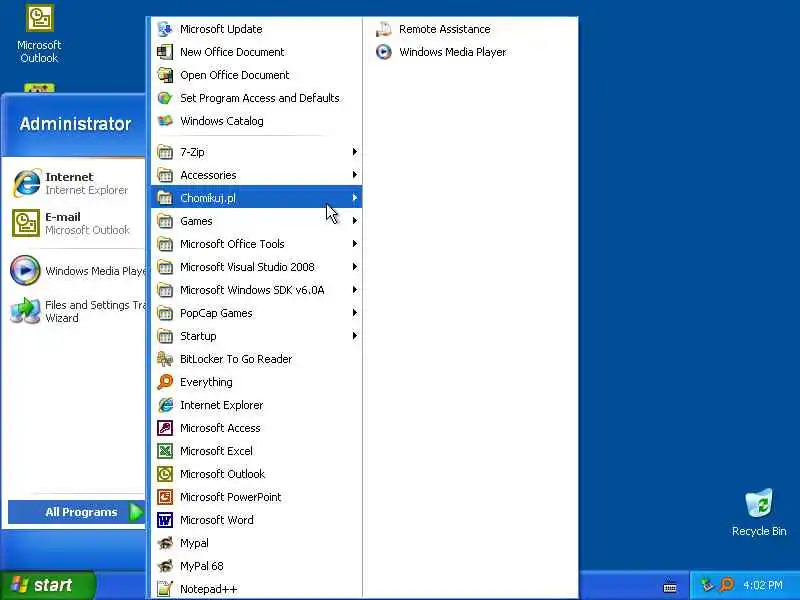Open the 7-Zip program group
This screenshot has height=600, width=800.
(x=257, y=152)
